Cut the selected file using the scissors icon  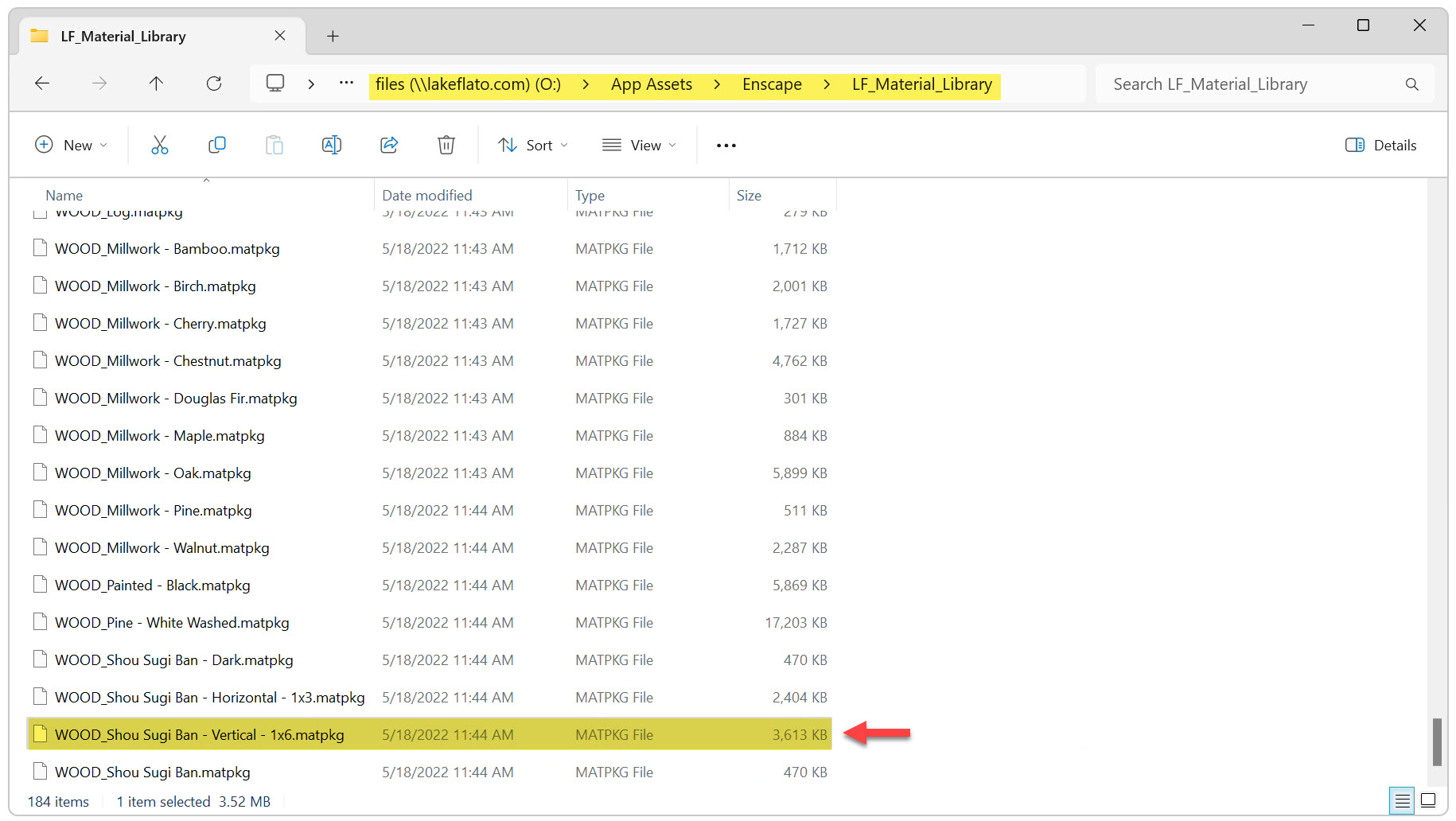(159, 145)
